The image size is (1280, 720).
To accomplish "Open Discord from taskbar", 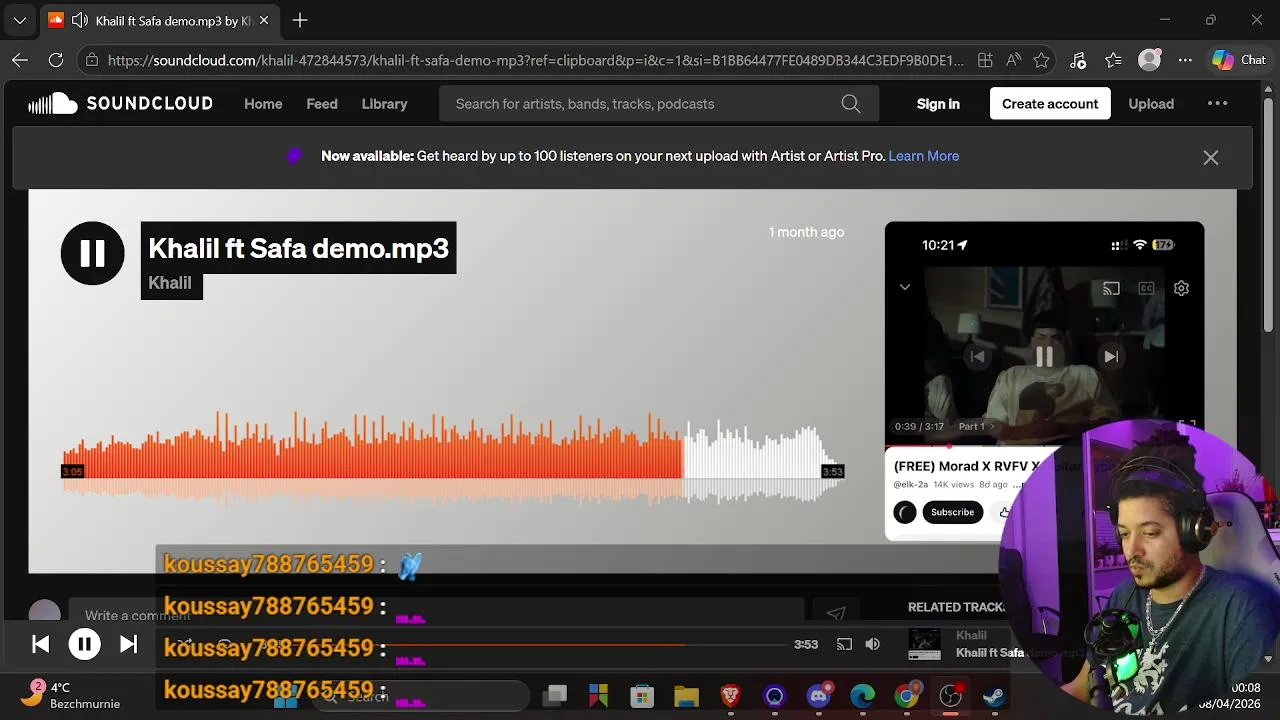I will [819, 696].
